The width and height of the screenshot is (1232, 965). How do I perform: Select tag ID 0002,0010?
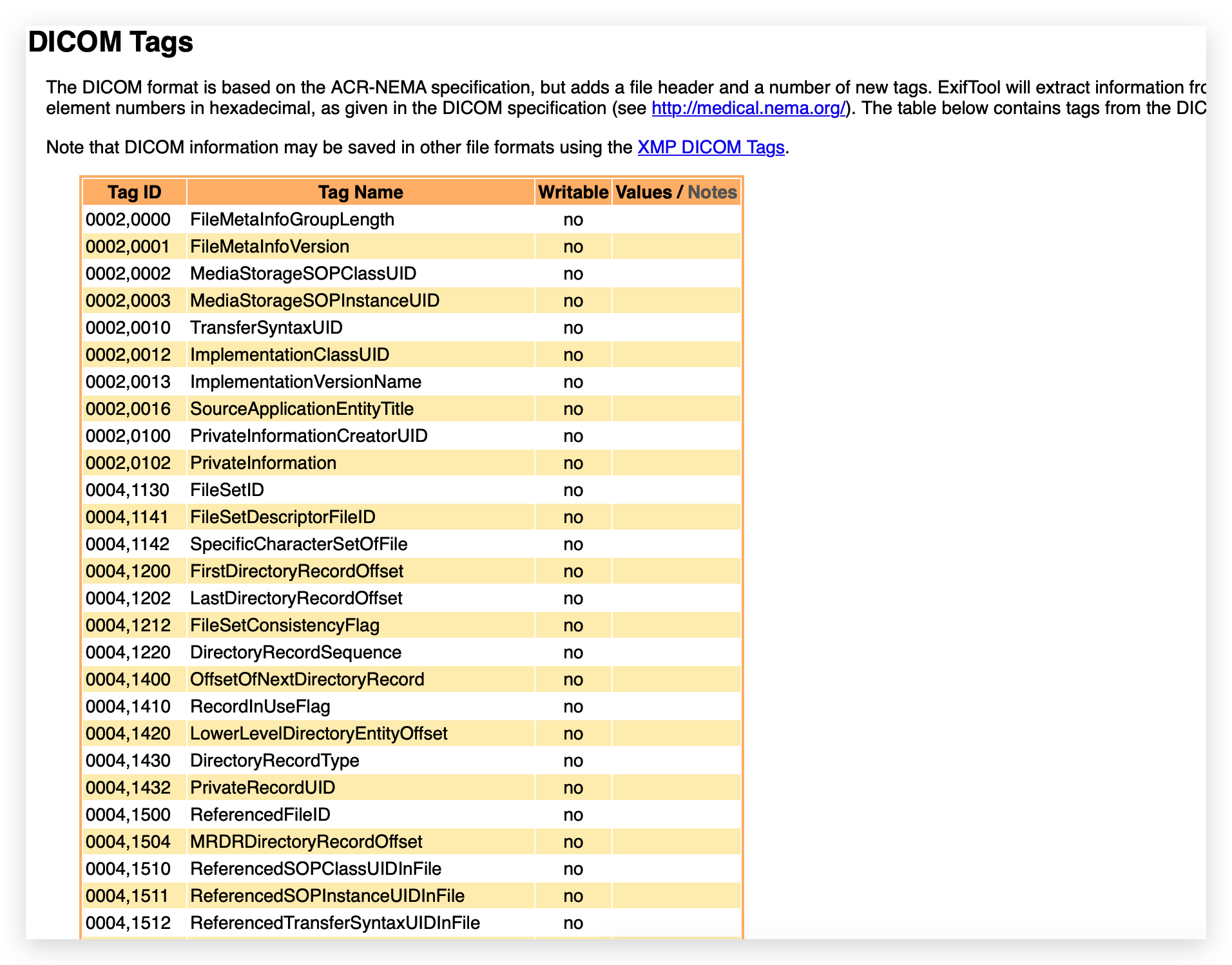click(x=128, y=328)
